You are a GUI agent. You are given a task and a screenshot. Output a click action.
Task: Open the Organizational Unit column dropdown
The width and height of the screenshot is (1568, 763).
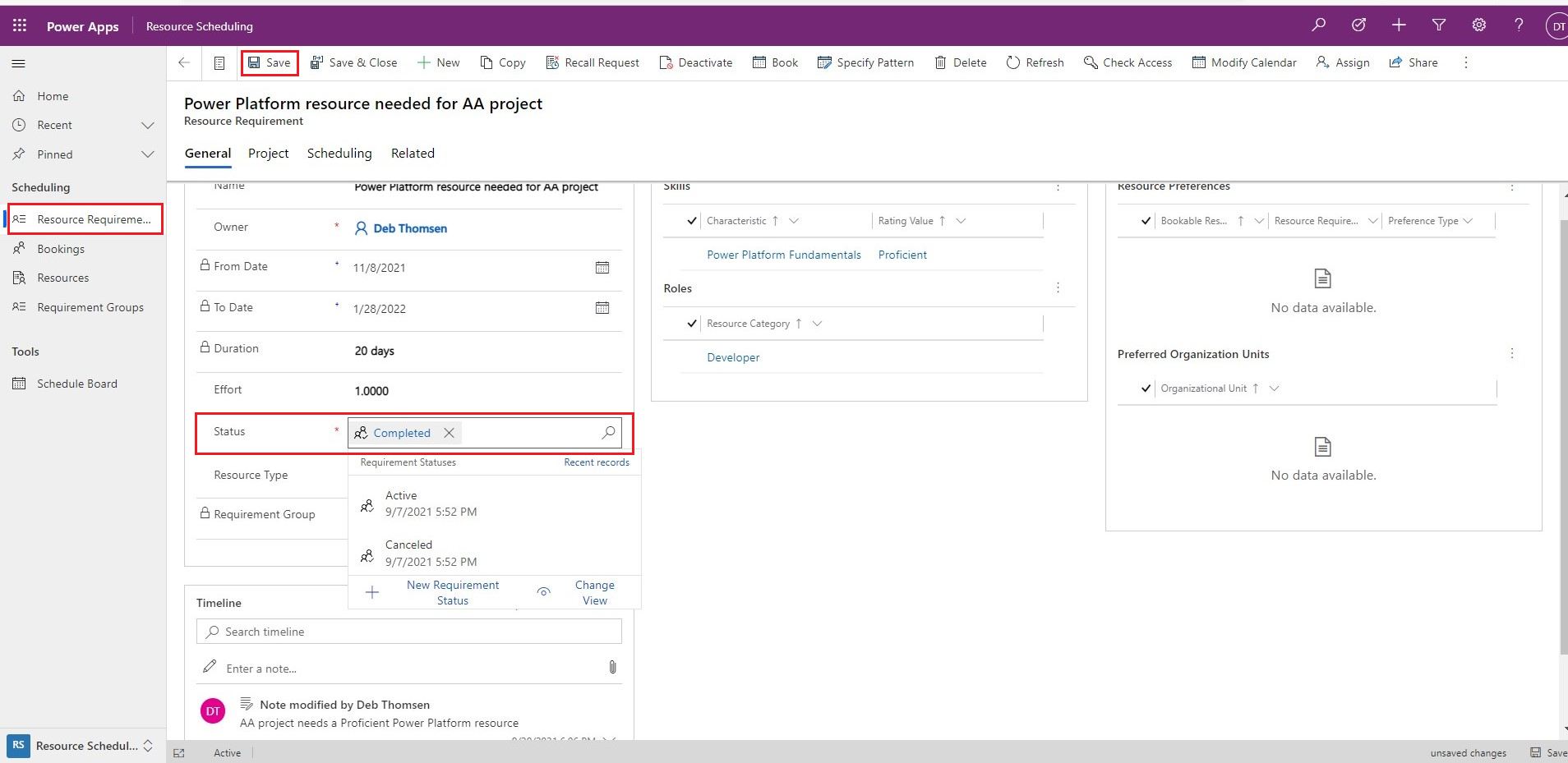[1275, 388]
